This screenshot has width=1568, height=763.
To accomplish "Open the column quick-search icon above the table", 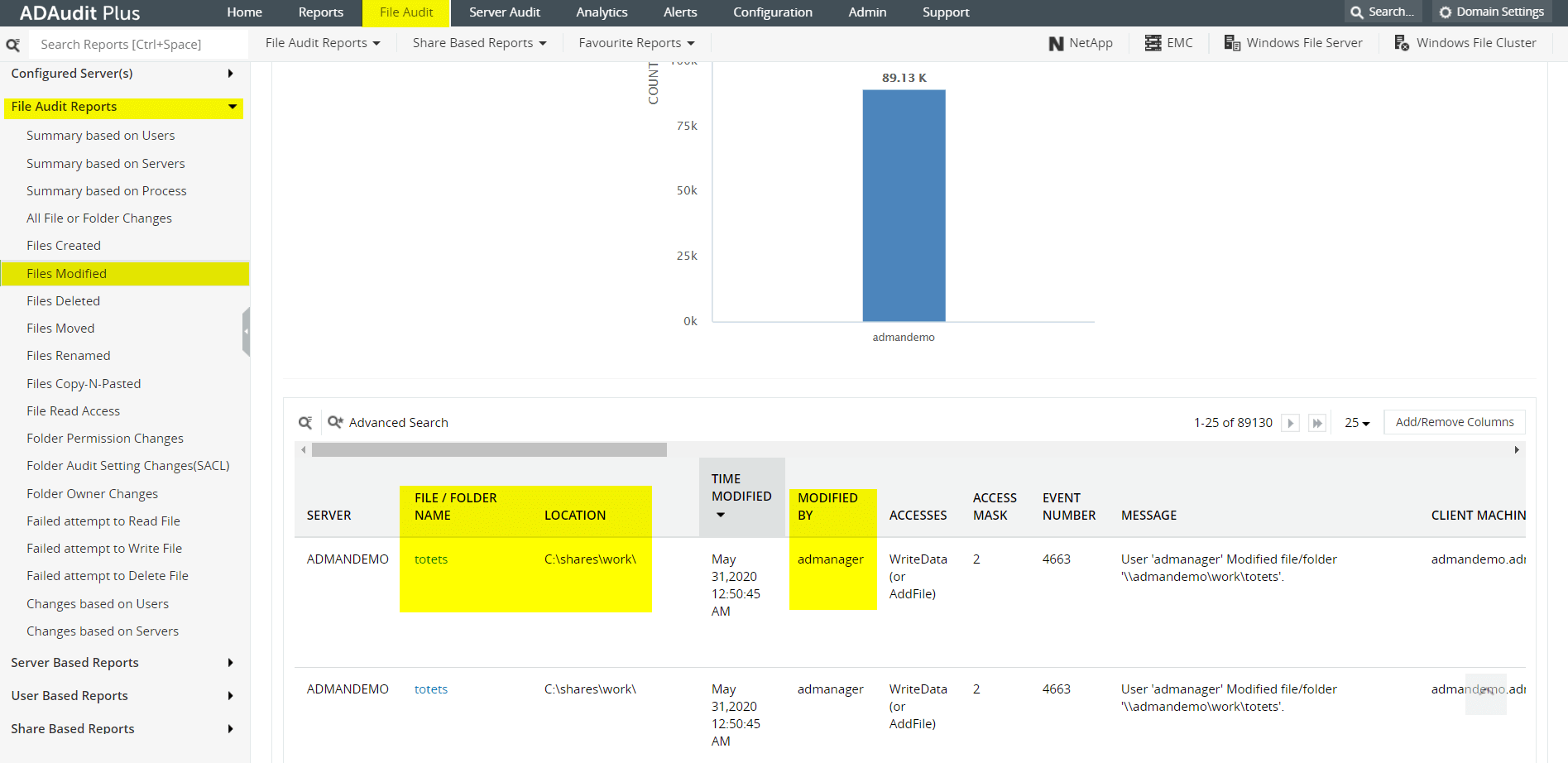I will [x=305, y=422].
